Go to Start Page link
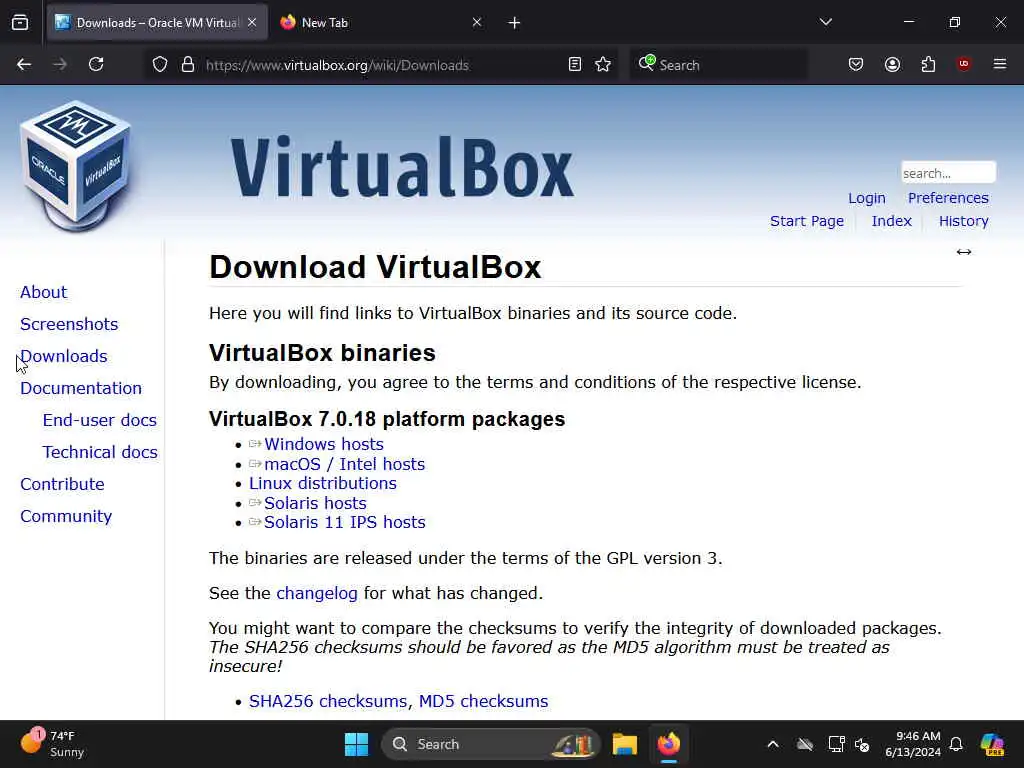The image size is (1024, 768). (807, 221)
